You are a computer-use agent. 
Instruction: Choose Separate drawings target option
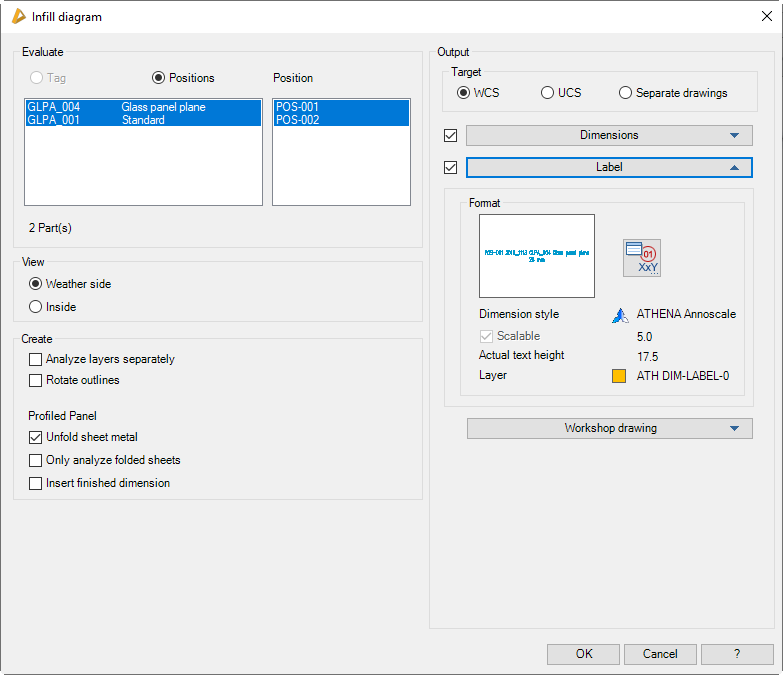[x=626, y=93]
